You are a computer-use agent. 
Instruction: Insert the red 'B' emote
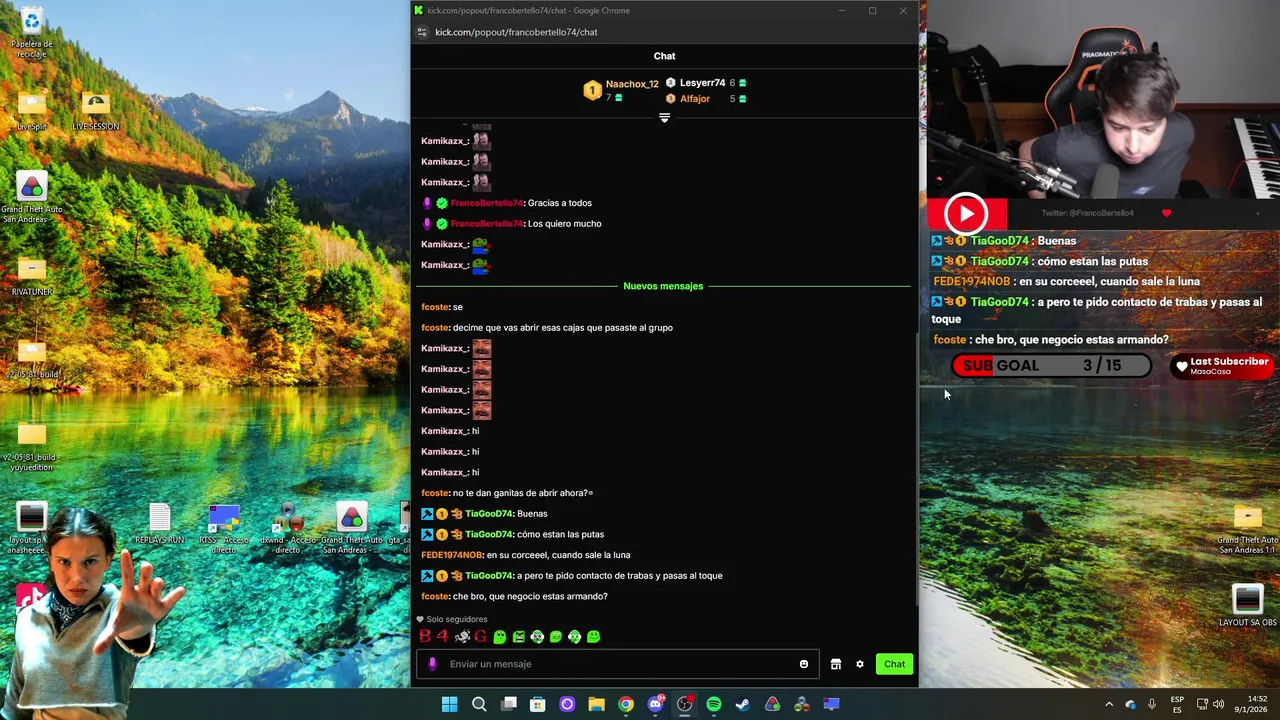coord(425,636)
